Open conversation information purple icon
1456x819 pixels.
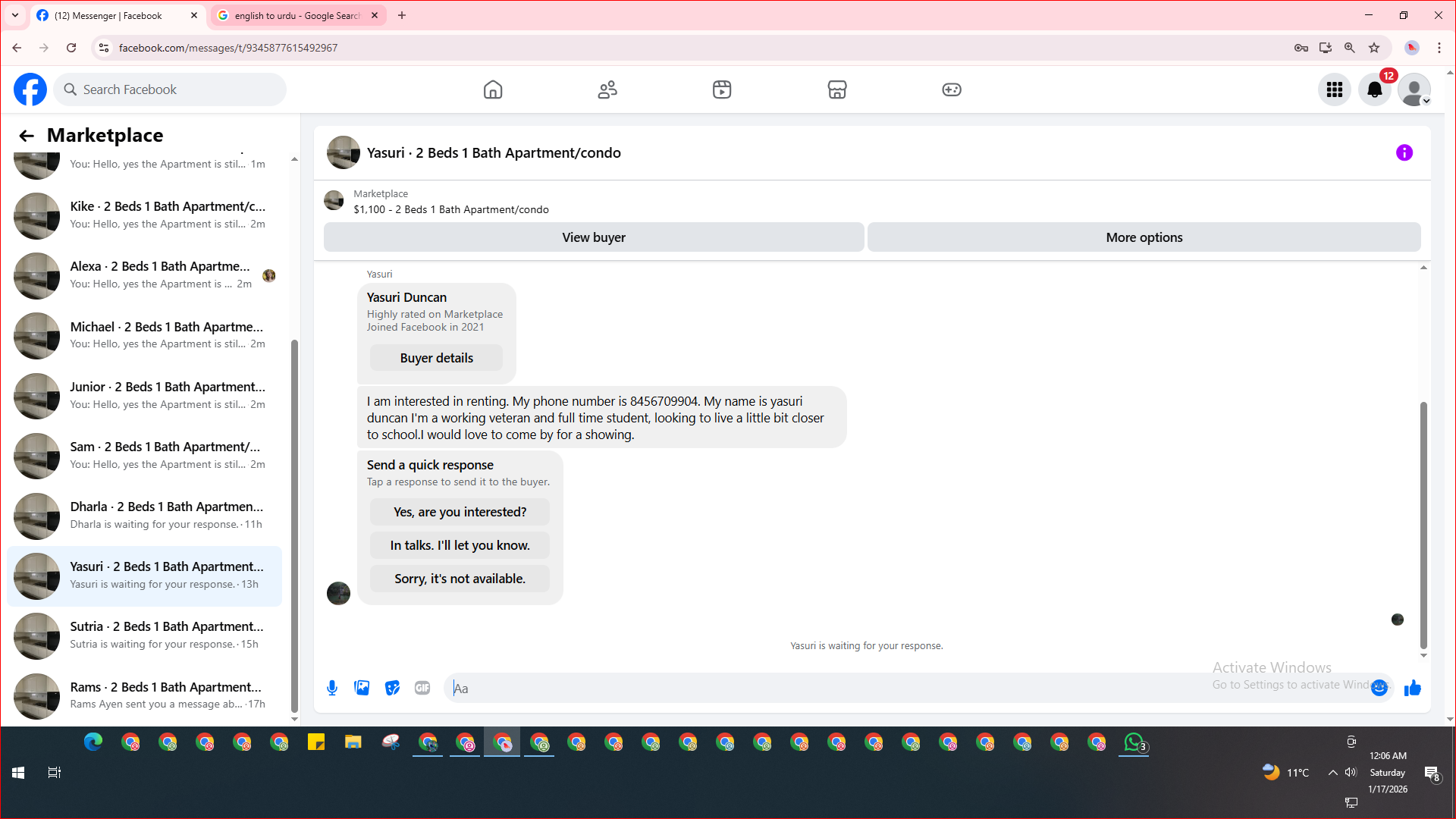pos(1404,152)
